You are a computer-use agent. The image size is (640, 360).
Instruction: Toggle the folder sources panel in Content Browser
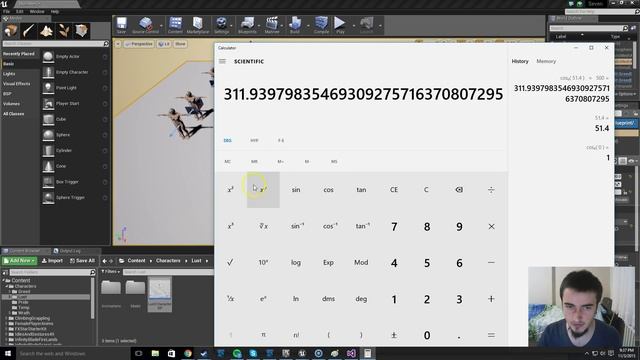coord(5,272)
